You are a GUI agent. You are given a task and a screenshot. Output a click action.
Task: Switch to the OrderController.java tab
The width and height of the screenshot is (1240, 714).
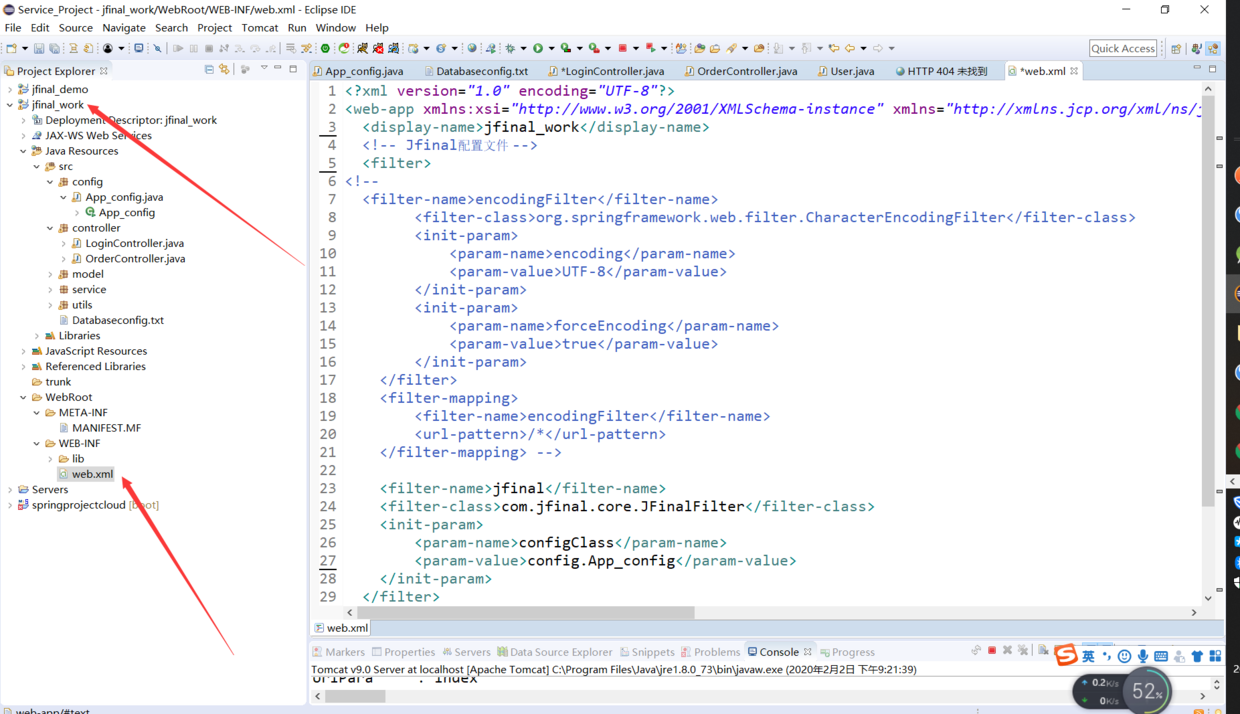tap(747, 71)
